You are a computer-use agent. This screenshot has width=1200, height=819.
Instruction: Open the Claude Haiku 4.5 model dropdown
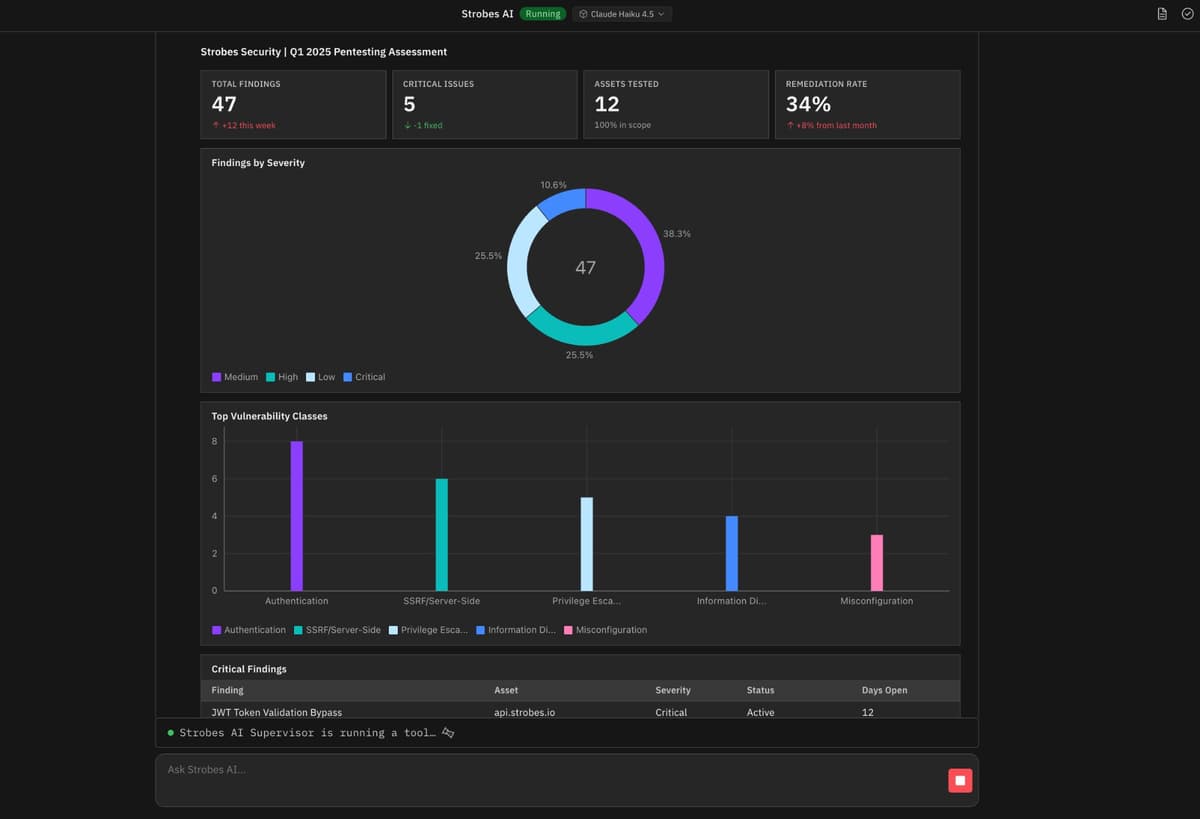click(622, 14)
